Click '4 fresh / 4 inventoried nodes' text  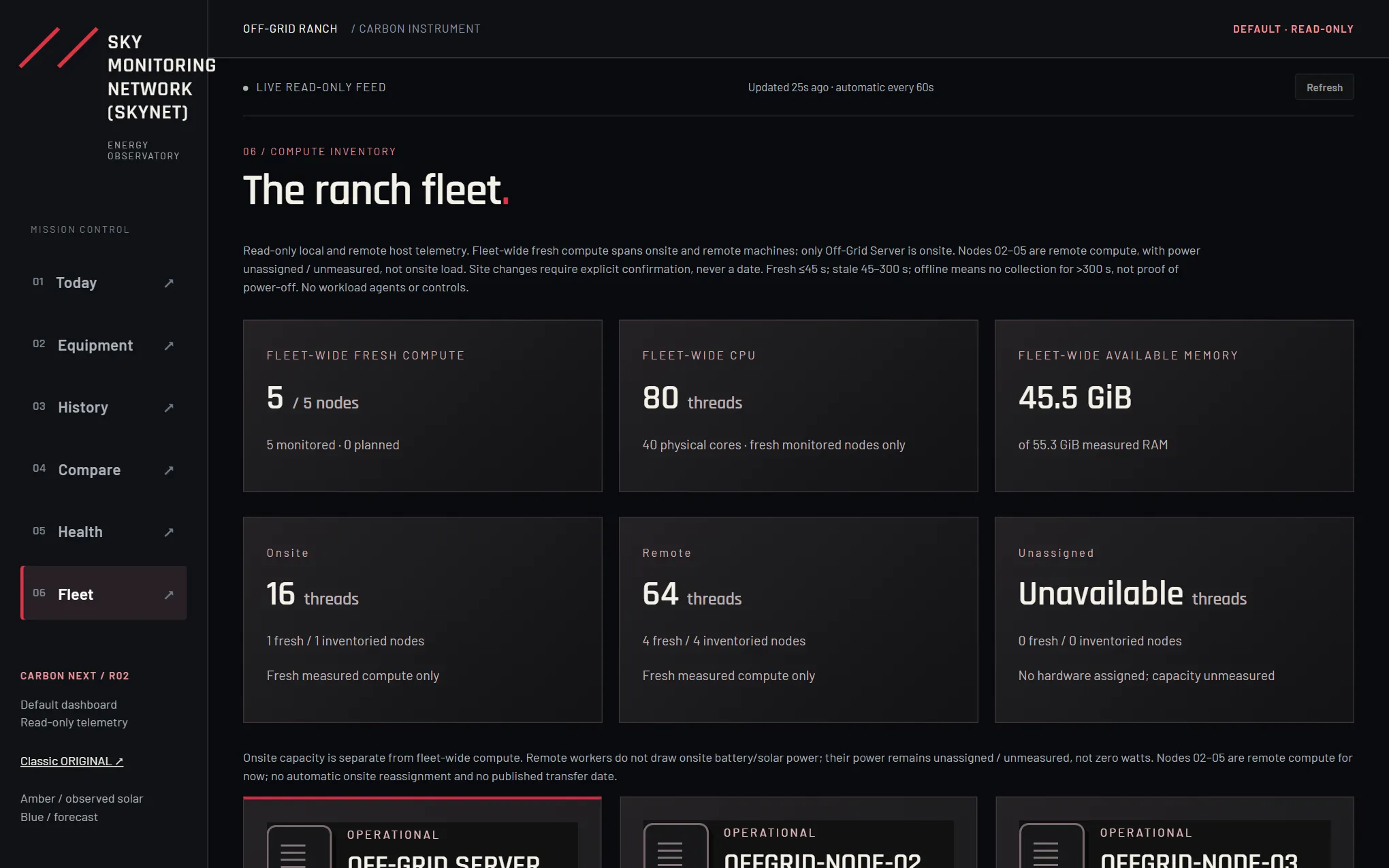pyautogui.click(x=724, y=641)
